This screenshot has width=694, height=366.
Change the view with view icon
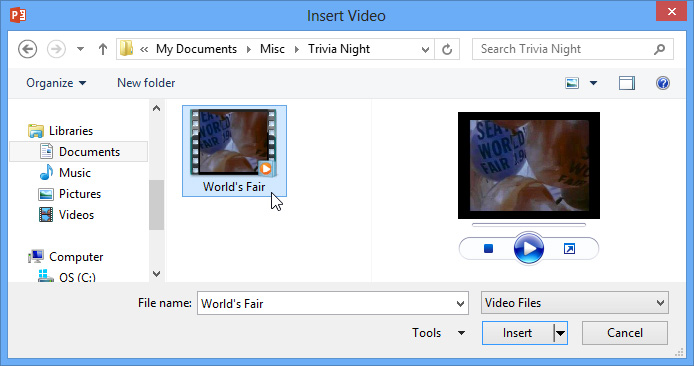pyautogui.click(x=572, y=83)
